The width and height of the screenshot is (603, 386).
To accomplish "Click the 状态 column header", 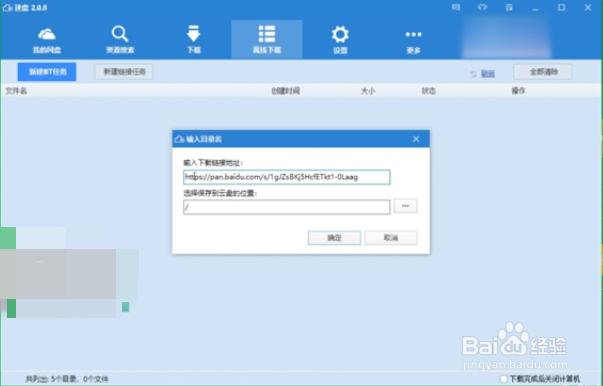I will (x=428, y=91).
